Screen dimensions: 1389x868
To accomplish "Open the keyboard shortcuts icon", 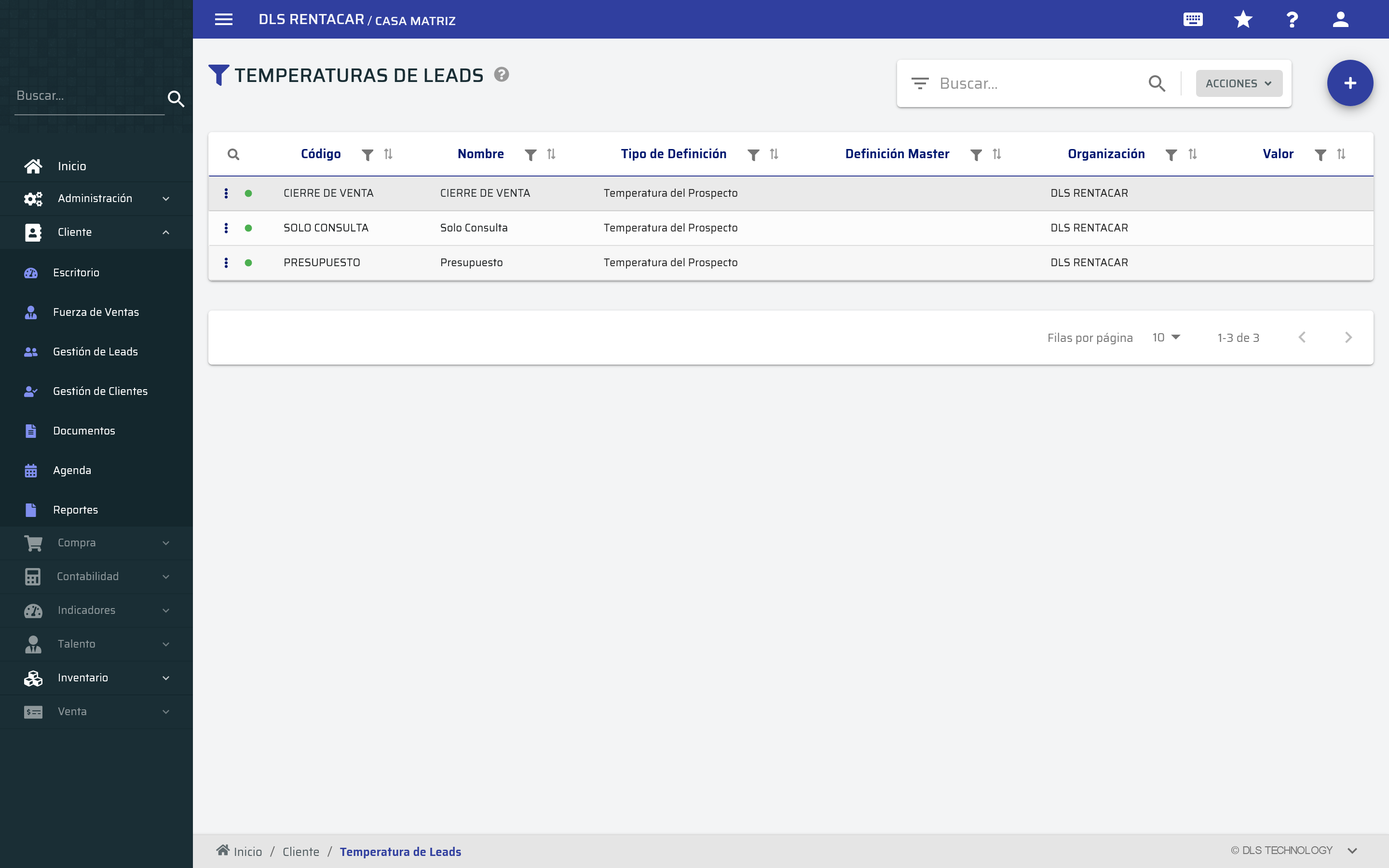I will 1193,19.
